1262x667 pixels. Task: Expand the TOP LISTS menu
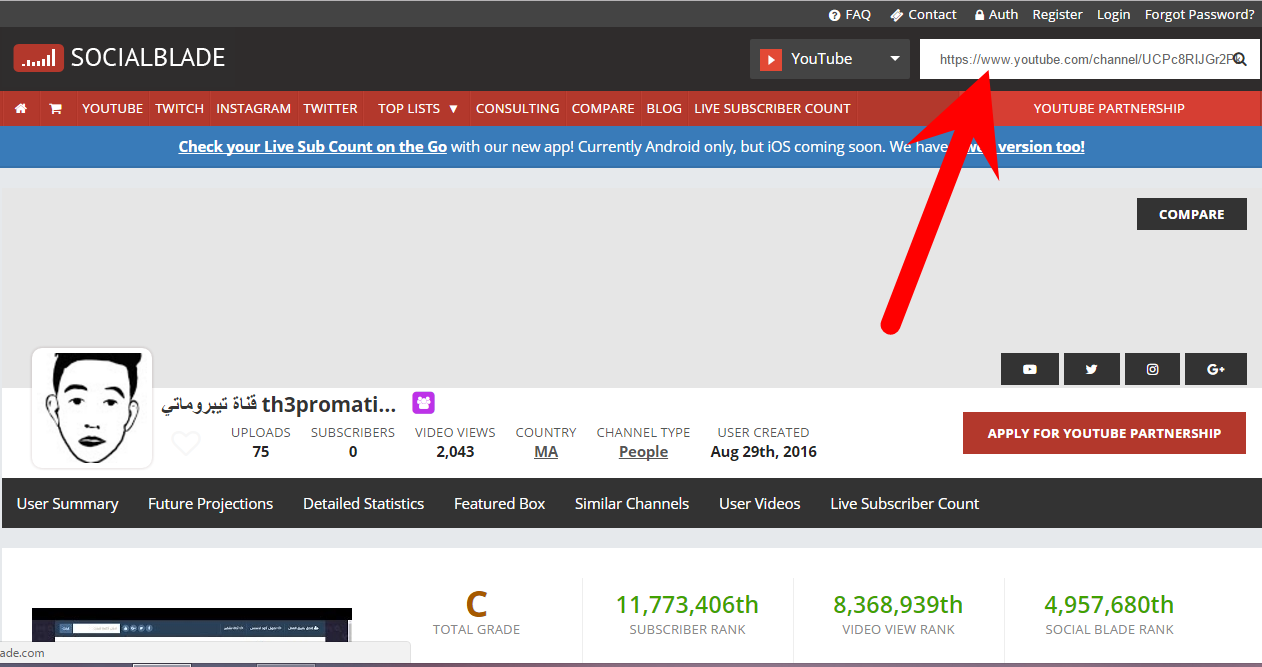coord(417,108)
